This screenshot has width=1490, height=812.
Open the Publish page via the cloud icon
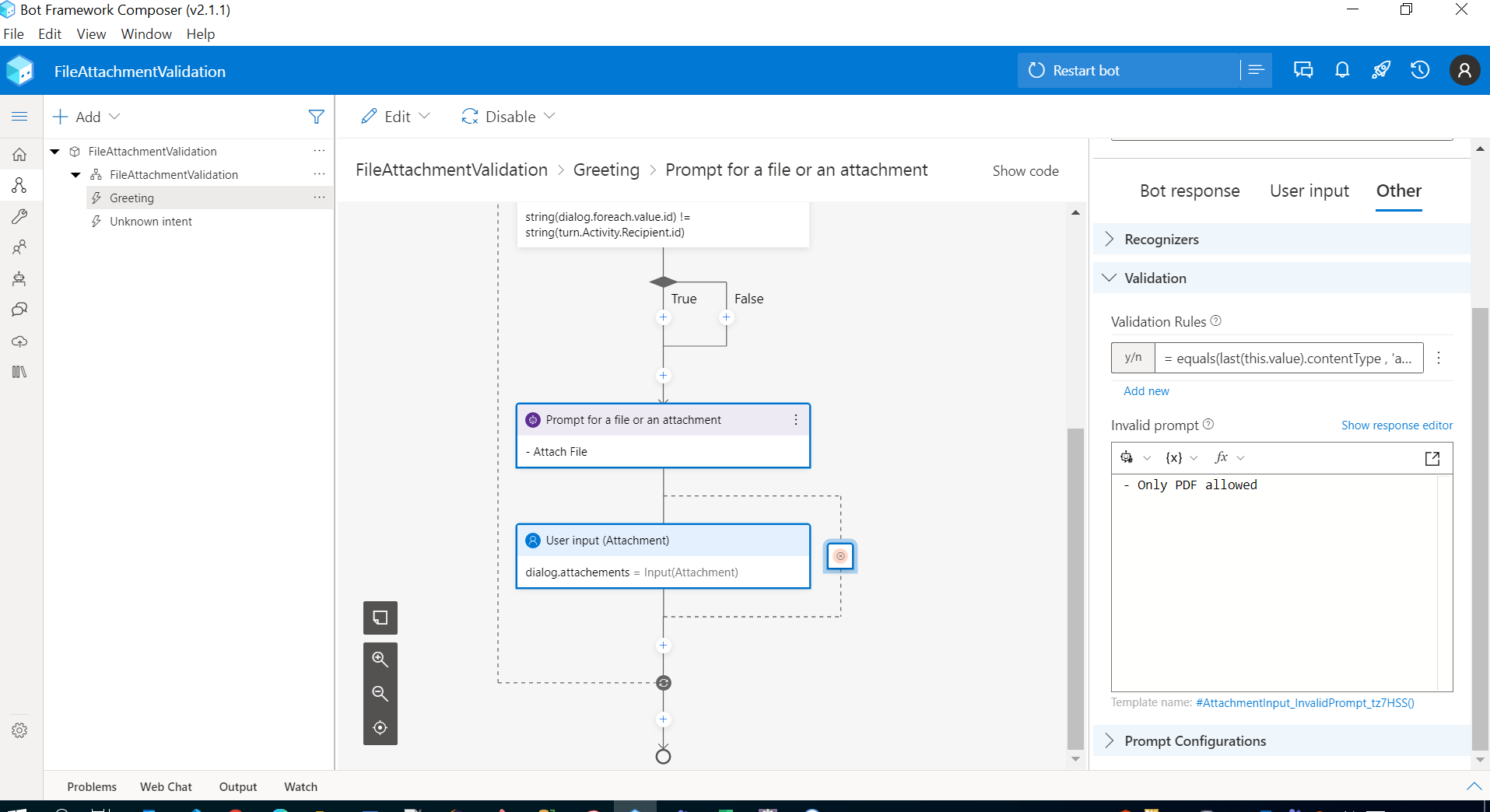click(x=19, y=342)
